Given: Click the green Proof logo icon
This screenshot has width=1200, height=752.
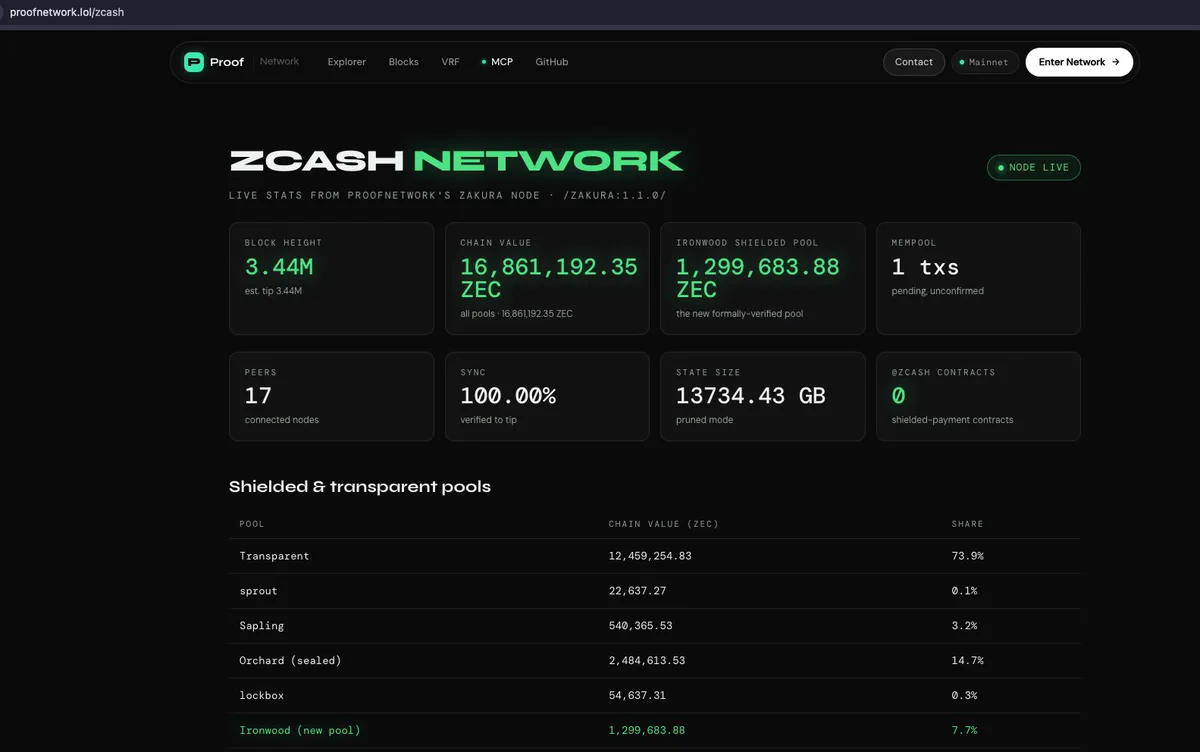Looking at the screenshot, I should pos(194,62).
